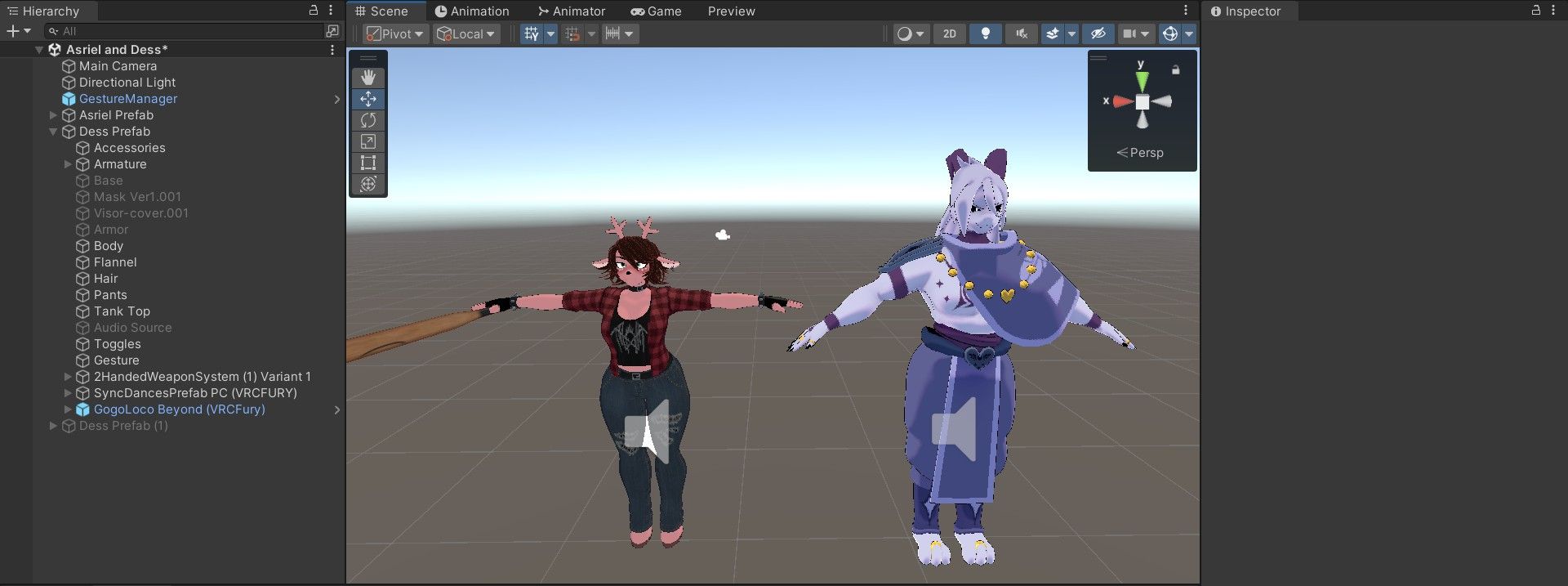Open scene effects dropdown arrow
The width and height of the screenshot is (1568, 586).
click(x=1071, y=34)
